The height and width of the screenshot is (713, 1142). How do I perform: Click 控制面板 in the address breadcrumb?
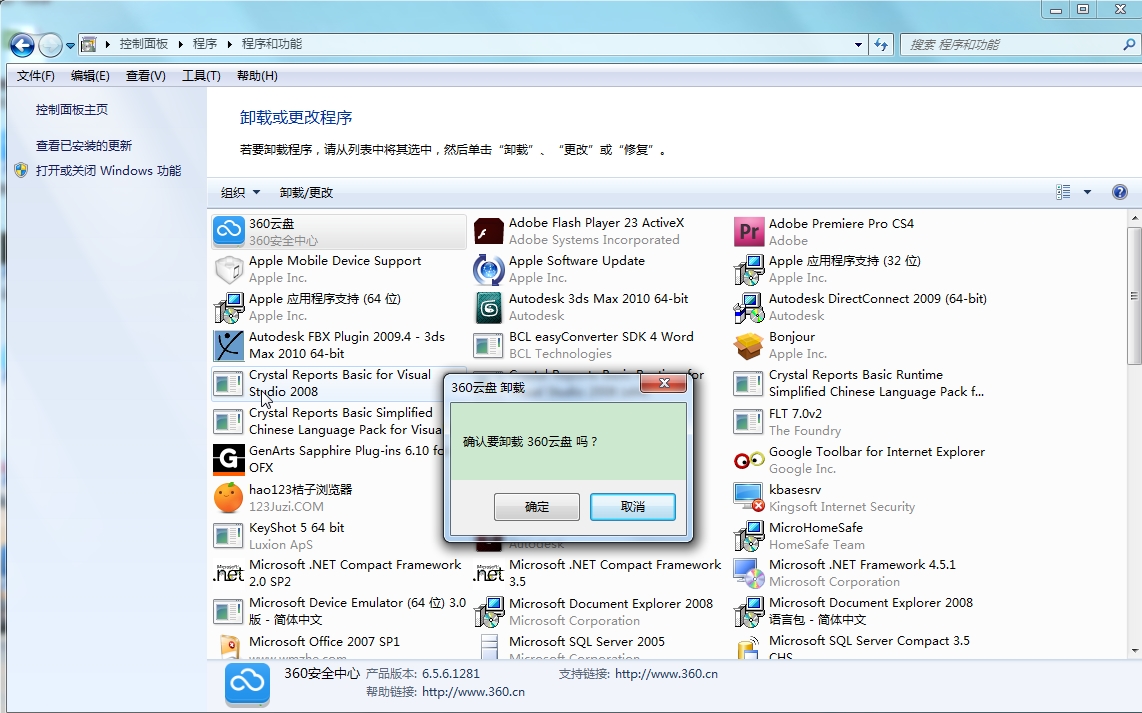tap(144, 44)
